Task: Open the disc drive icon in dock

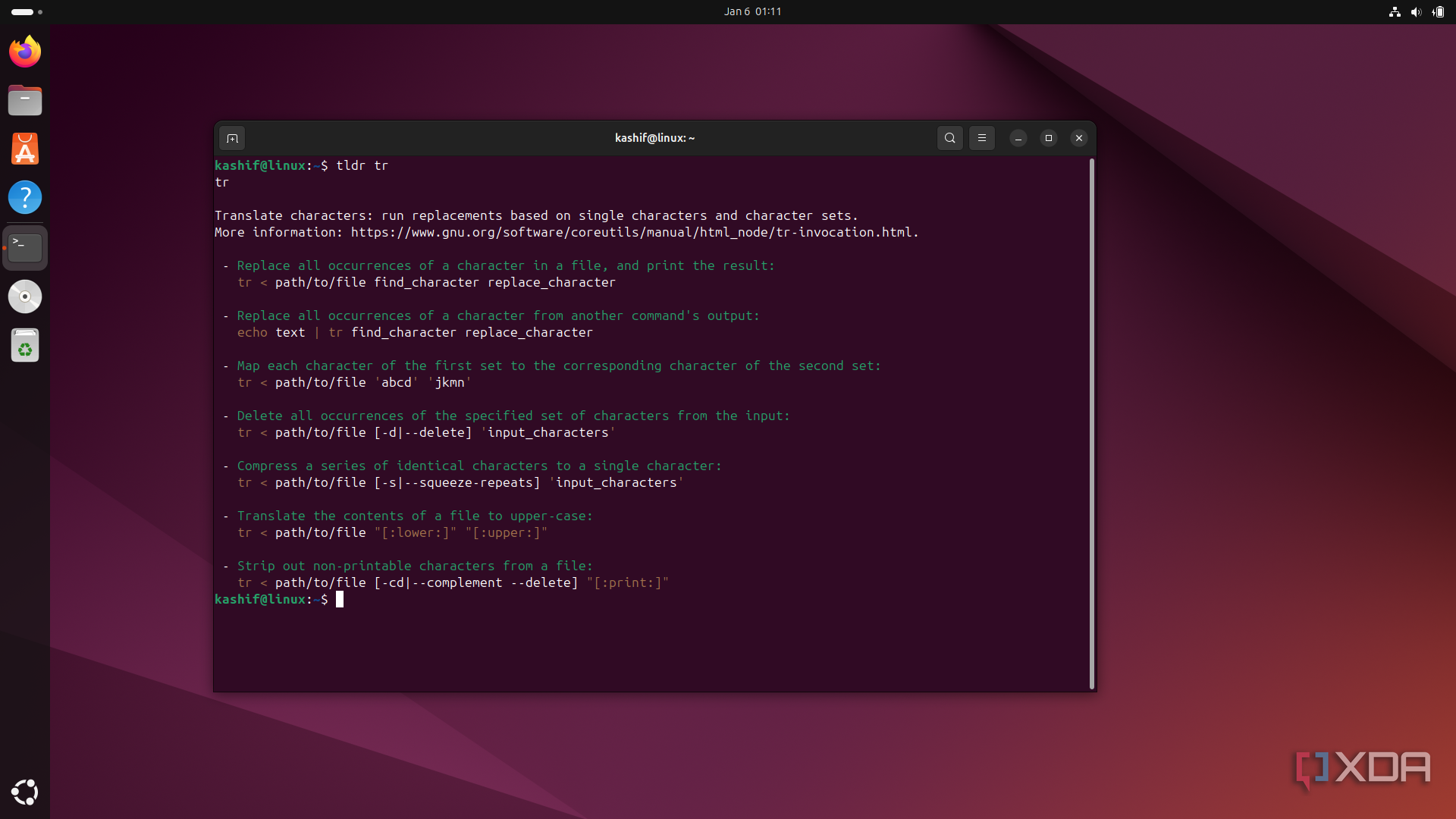Action: click(x=25, y=297)
